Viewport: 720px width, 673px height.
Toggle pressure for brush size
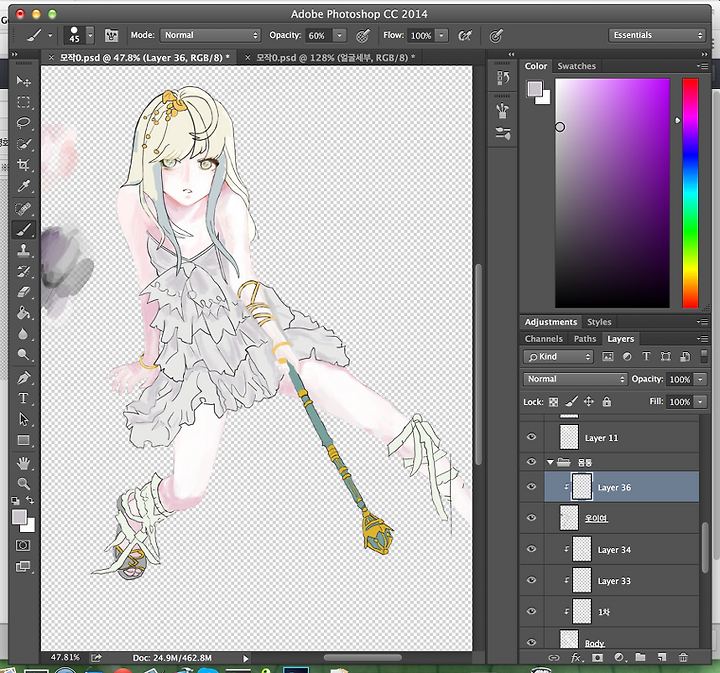pos(496,35)
